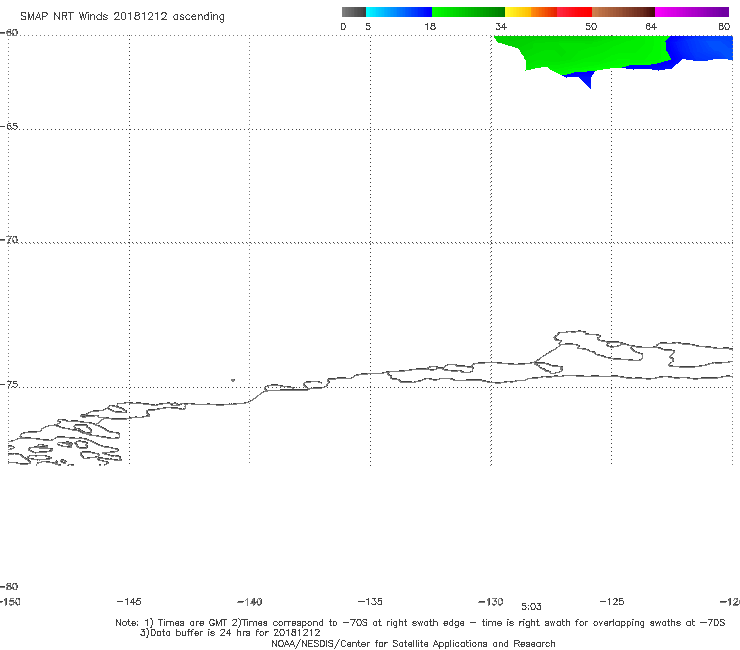Click the green segment of the color bar

pos(468,12)
